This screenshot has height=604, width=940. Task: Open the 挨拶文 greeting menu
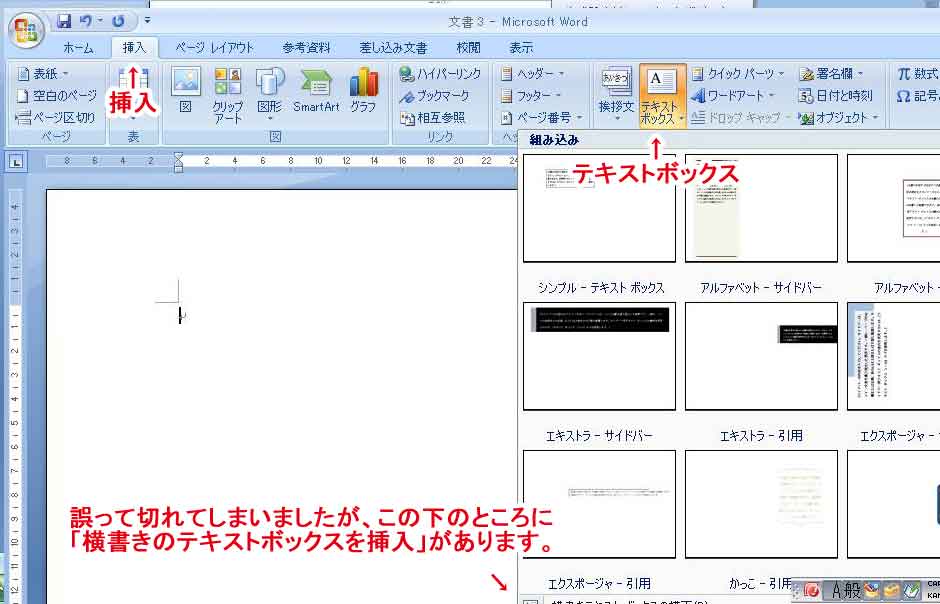[x=616, y=94]
